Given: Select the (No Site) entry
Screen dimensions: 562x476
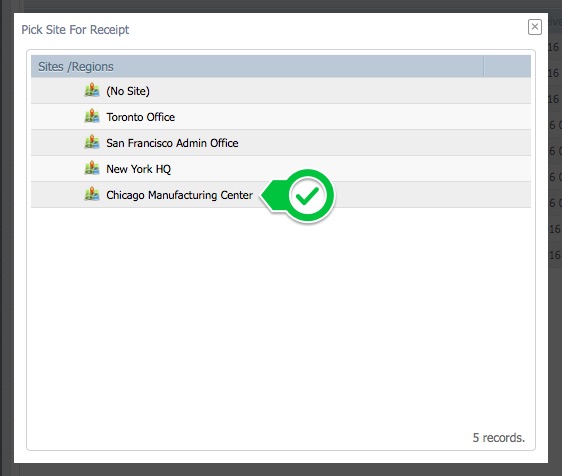Looking at the screenshot, I should tap(281, 91).
